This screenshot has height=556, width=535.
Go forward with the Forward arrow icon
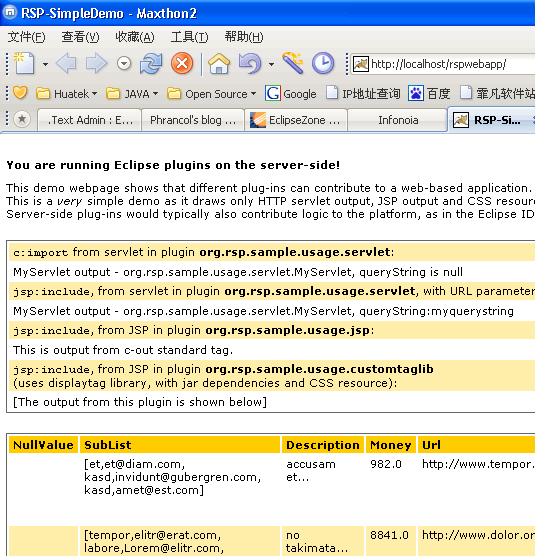96,64
